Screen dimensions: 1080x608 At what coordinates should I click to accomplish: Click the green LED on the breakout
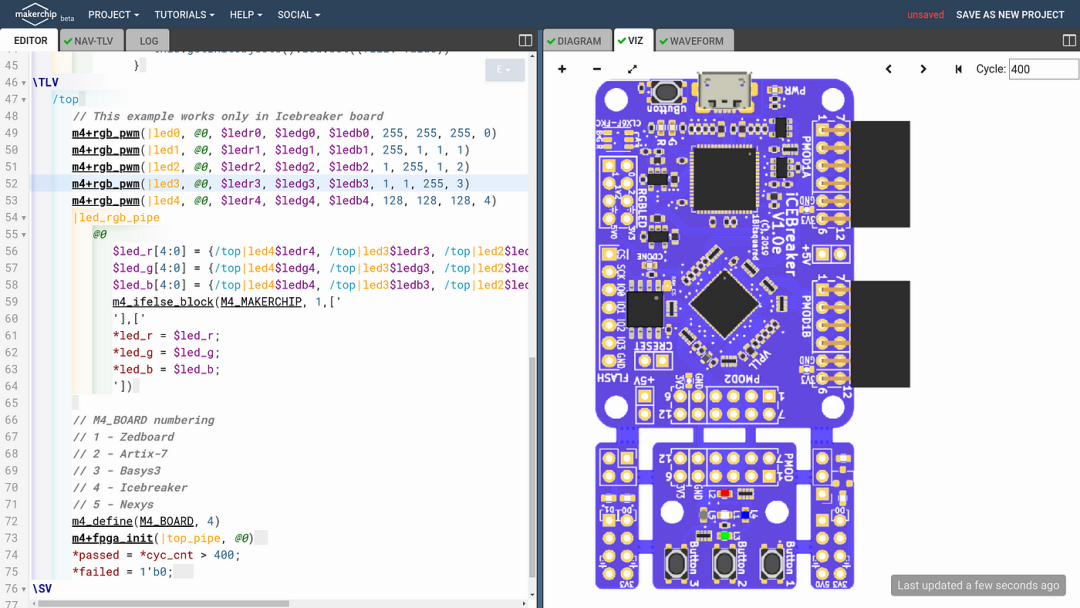click(724, 536)
